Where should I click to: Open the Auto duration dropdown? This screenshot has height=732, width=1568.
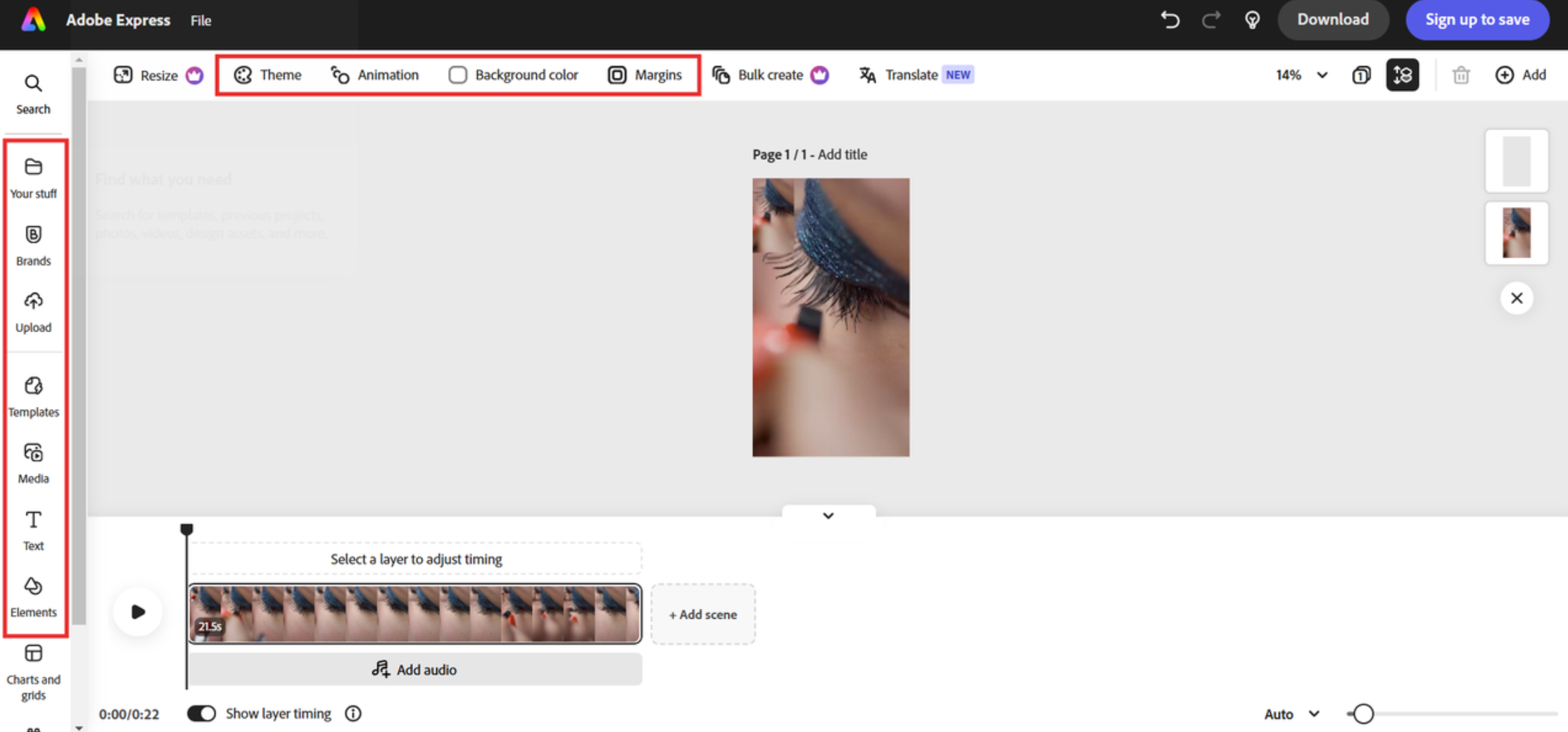click(1291, 713)
